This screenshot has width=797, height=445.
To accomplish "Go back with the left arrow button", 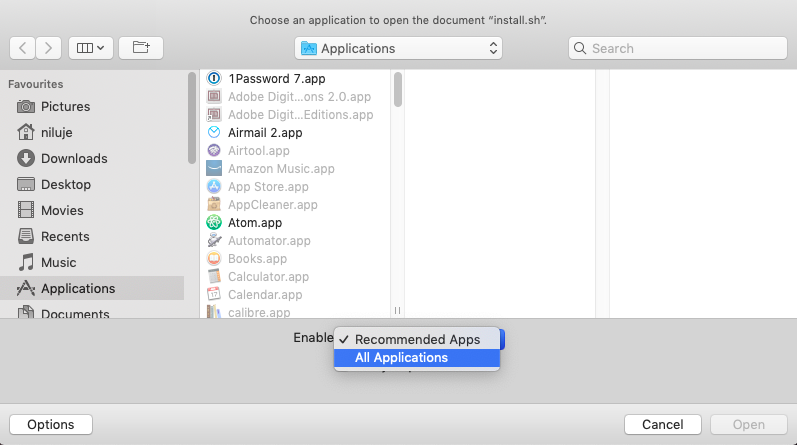I will coord(22,48).
